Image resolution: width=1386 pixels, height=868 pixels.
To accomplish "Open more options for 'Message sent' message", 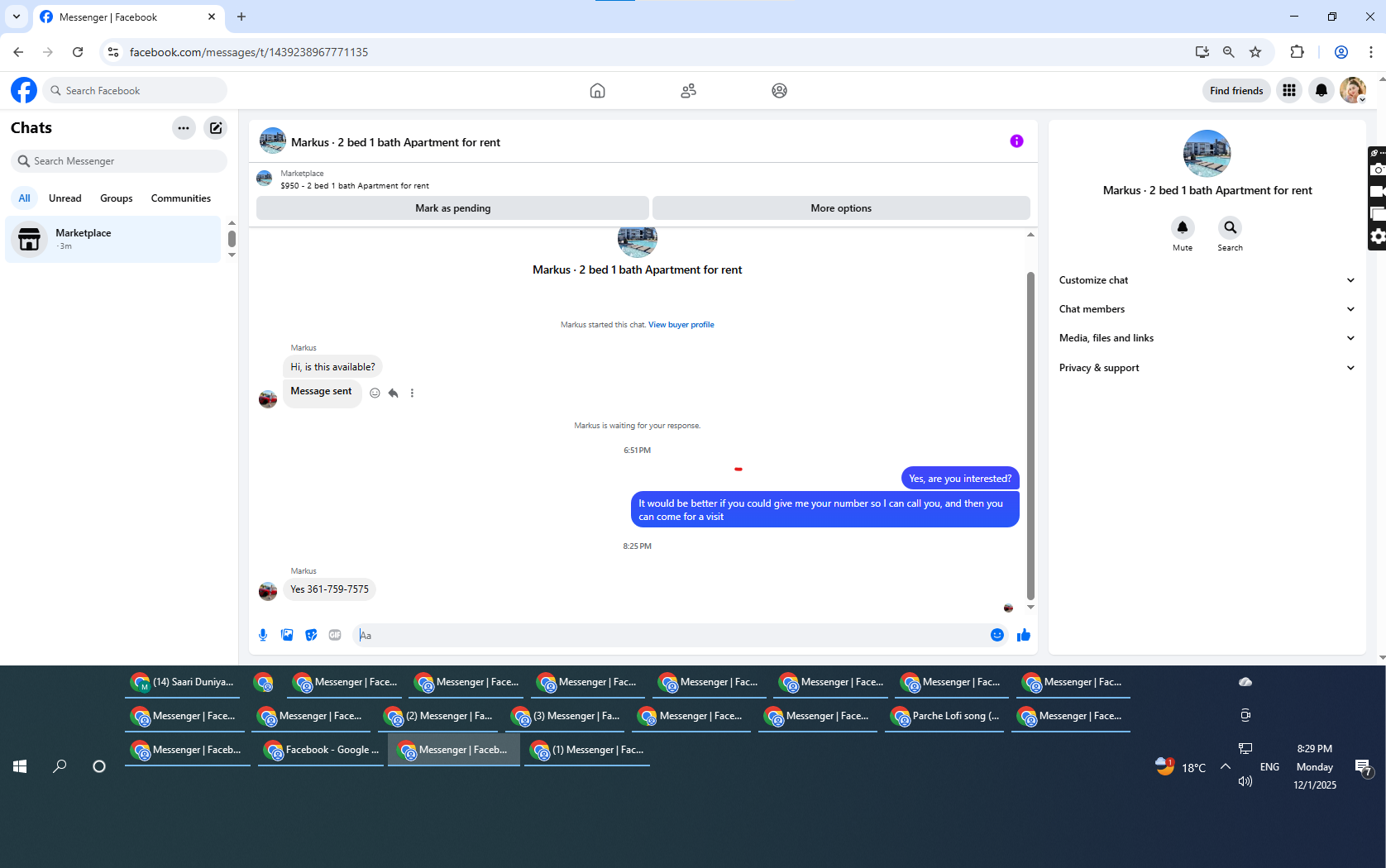I will [412, 393].
